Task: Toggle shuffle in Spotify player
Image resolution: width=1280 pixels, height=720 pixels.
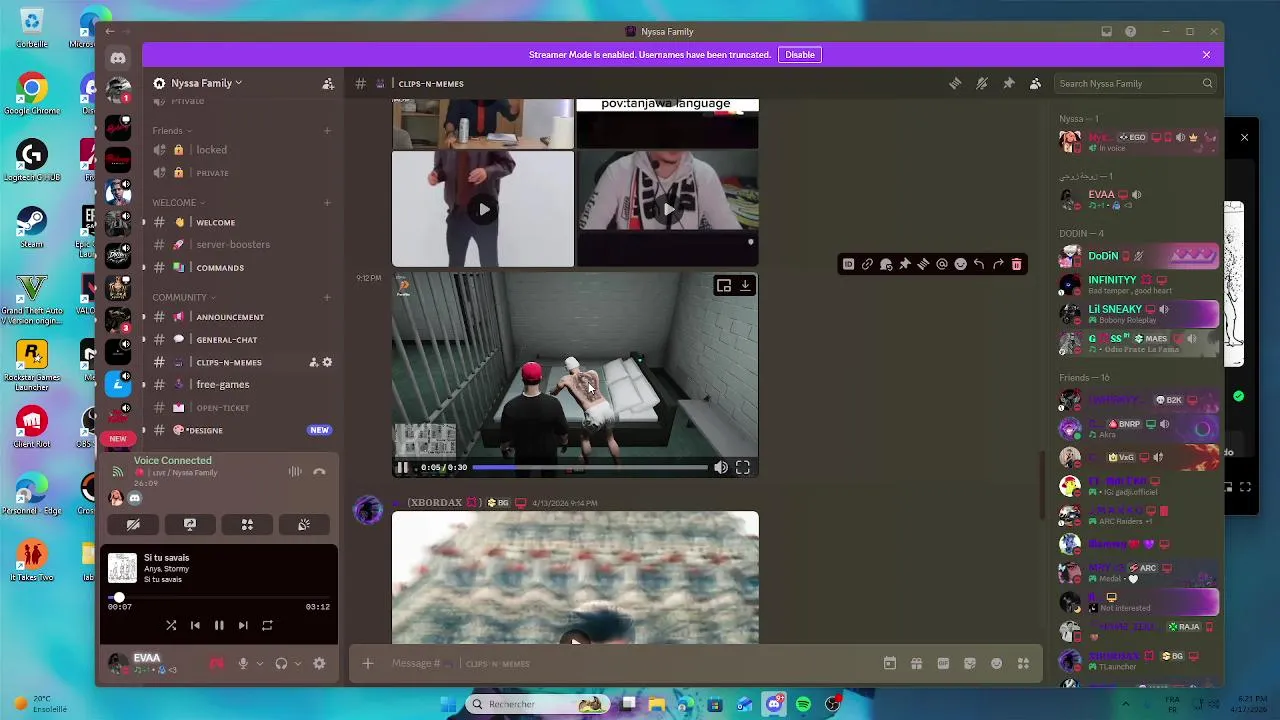Action: [171, 625]
